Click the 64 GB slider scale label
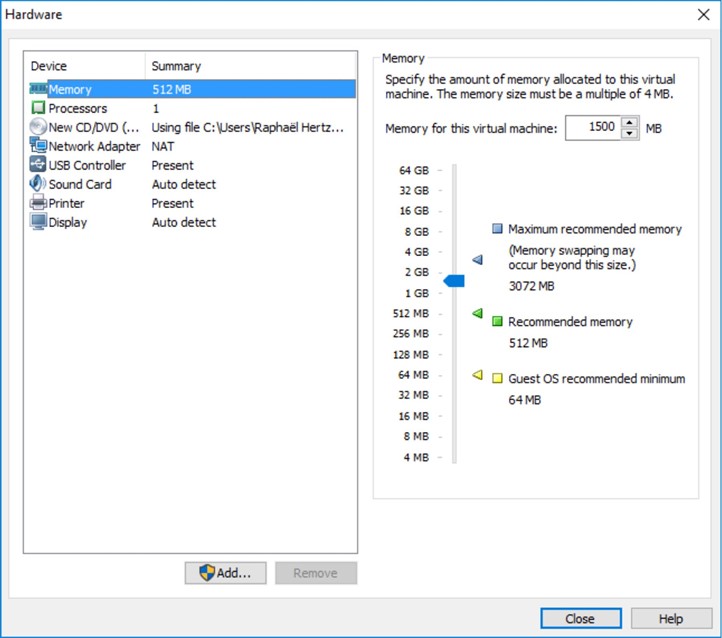Viewport: 722px width, 638px height. click(x=414, y=170)
